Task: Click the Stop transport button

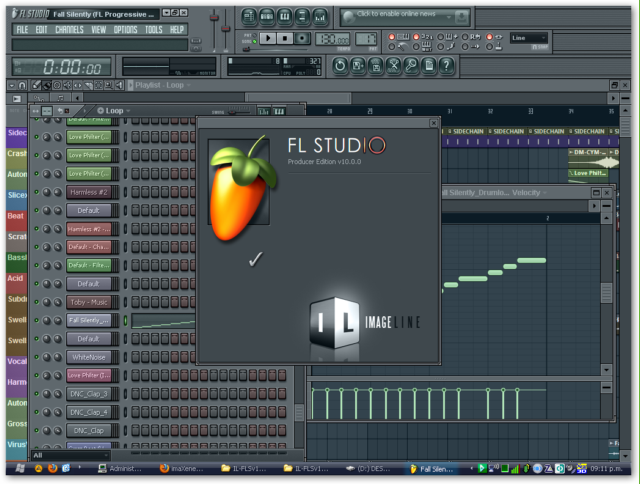Action: [x=285, y=38]
